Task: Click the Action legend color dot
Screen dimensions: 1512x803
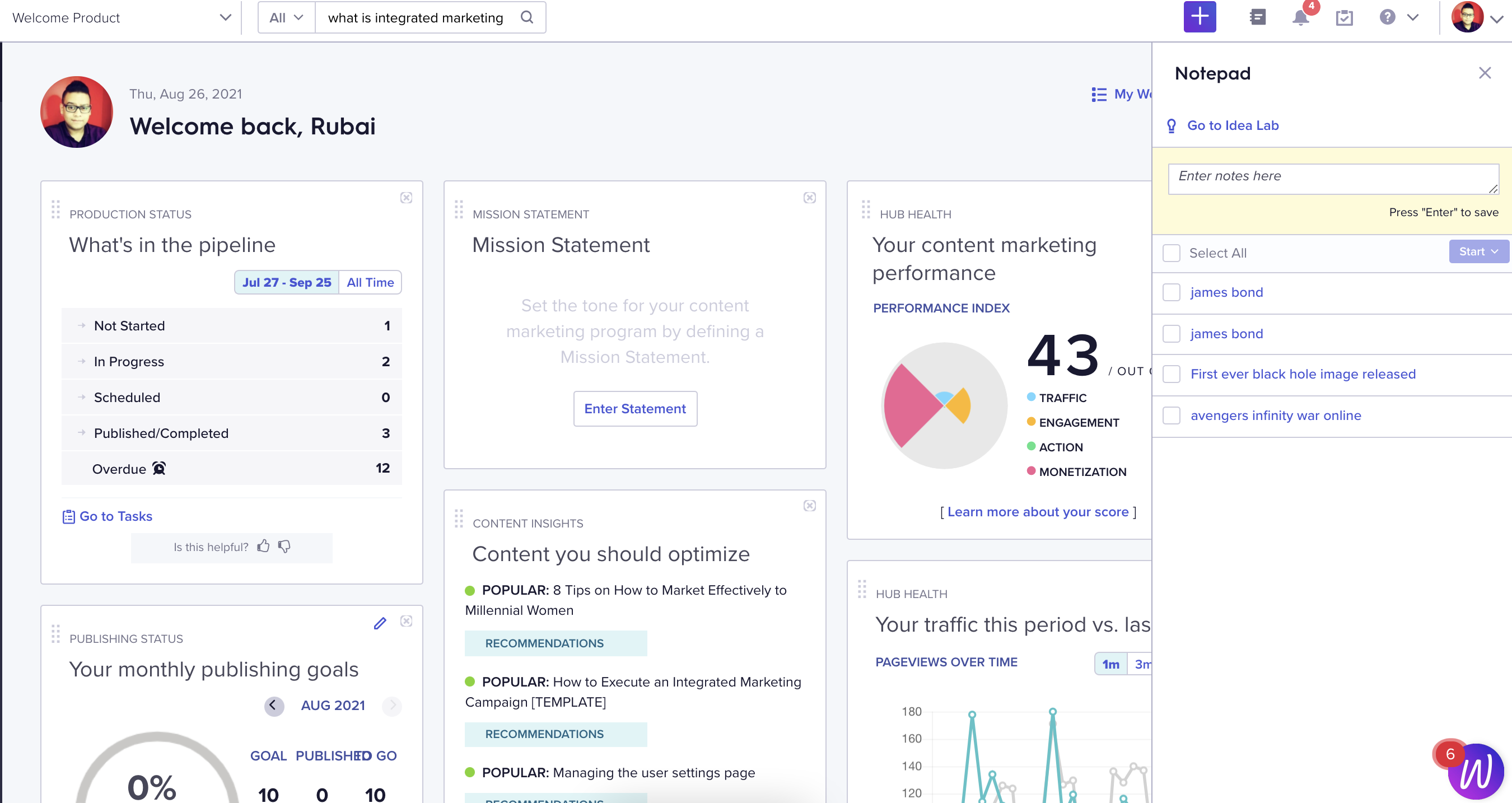Action: point(1031,447)
